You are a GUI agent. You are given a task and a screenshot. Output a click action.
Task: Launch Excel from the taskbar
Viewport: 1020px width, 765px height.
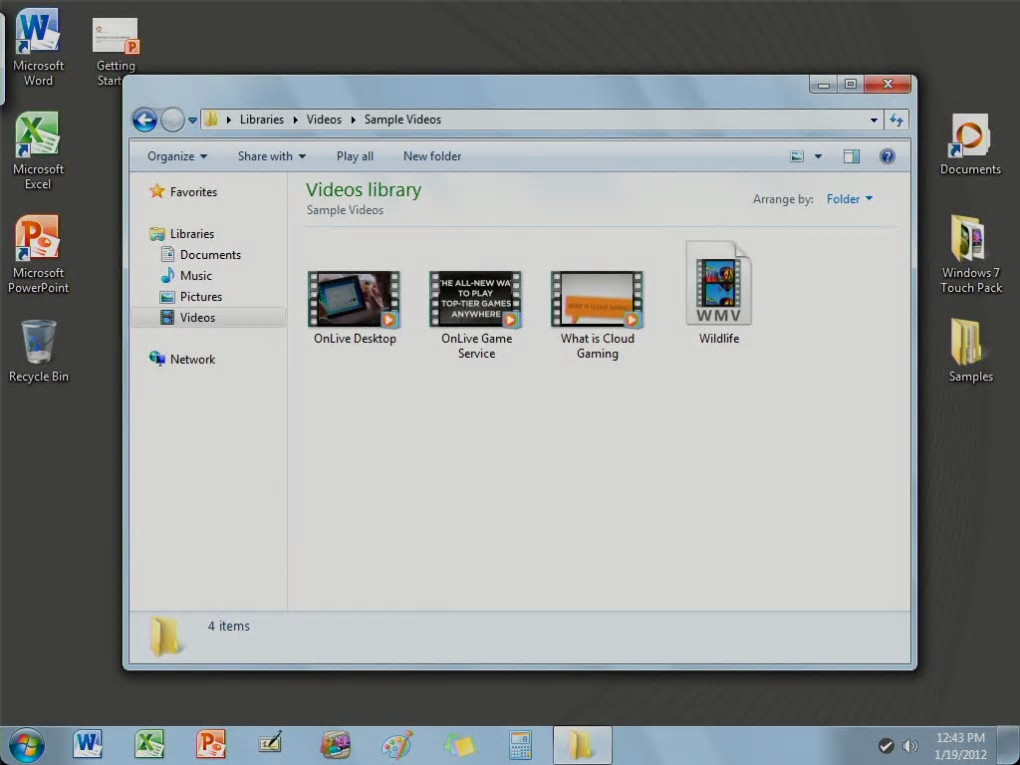point(149,745)
